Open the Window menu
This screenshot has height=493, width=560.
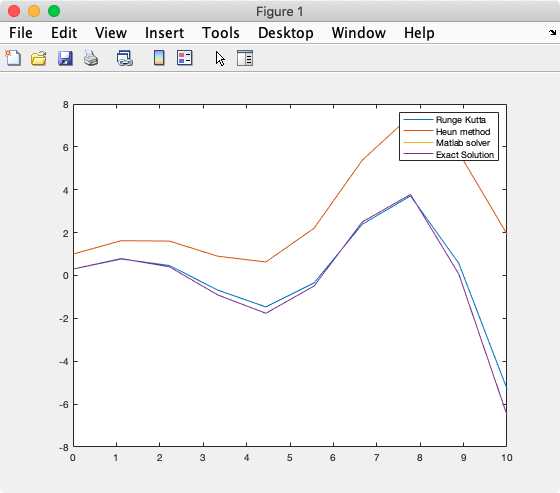point(359,33)
